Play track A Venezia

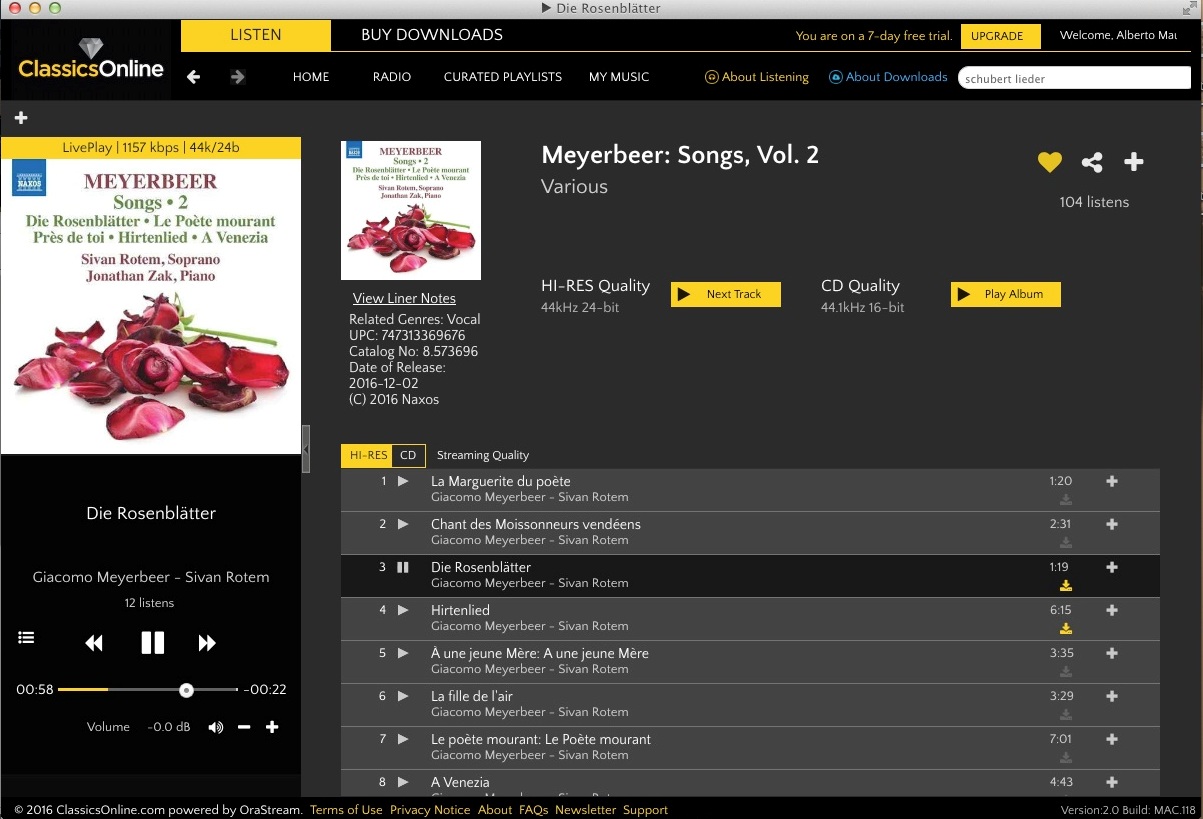(x=403, y=782)
